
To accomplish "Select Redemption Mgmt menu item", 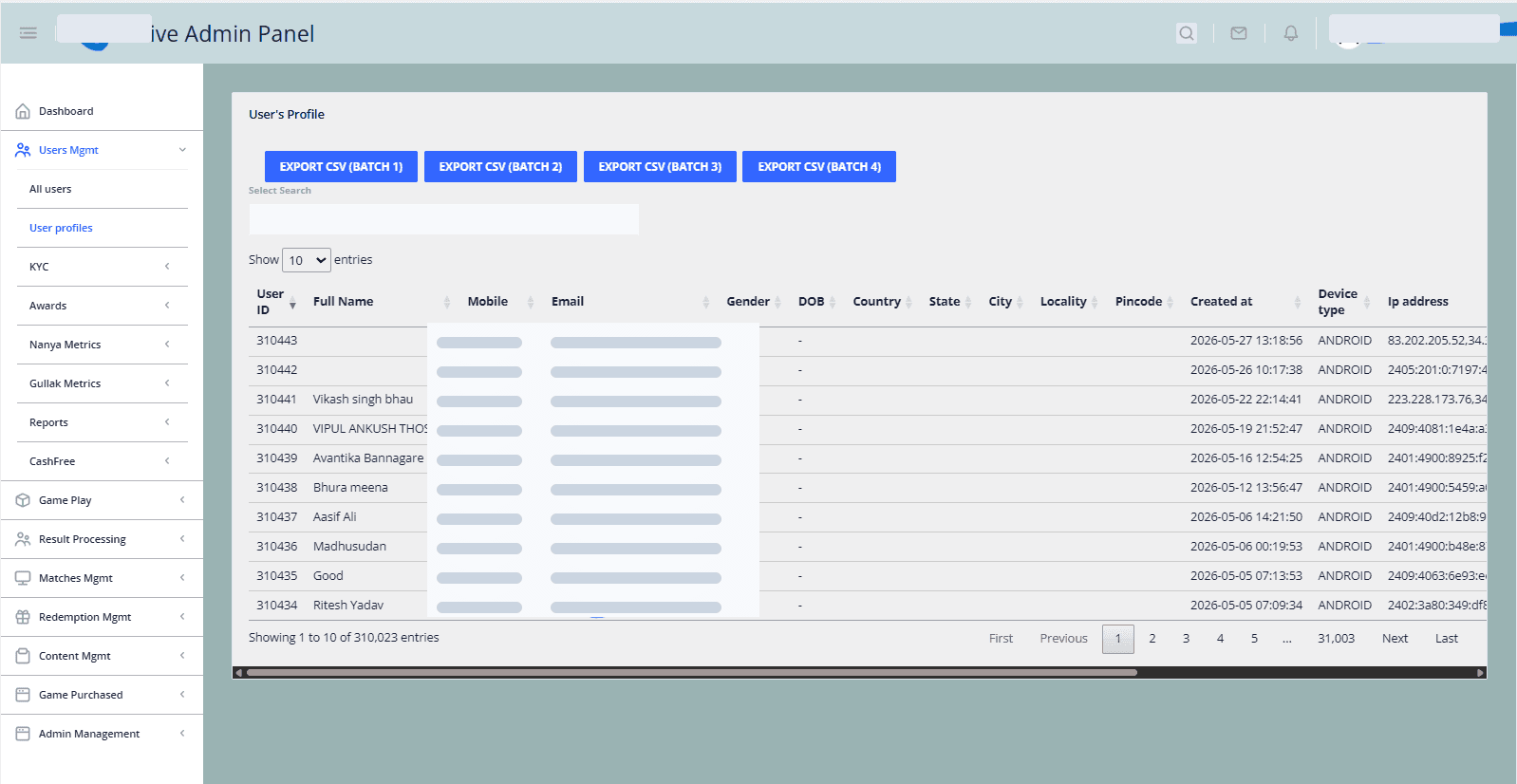I will coord(85,617).
